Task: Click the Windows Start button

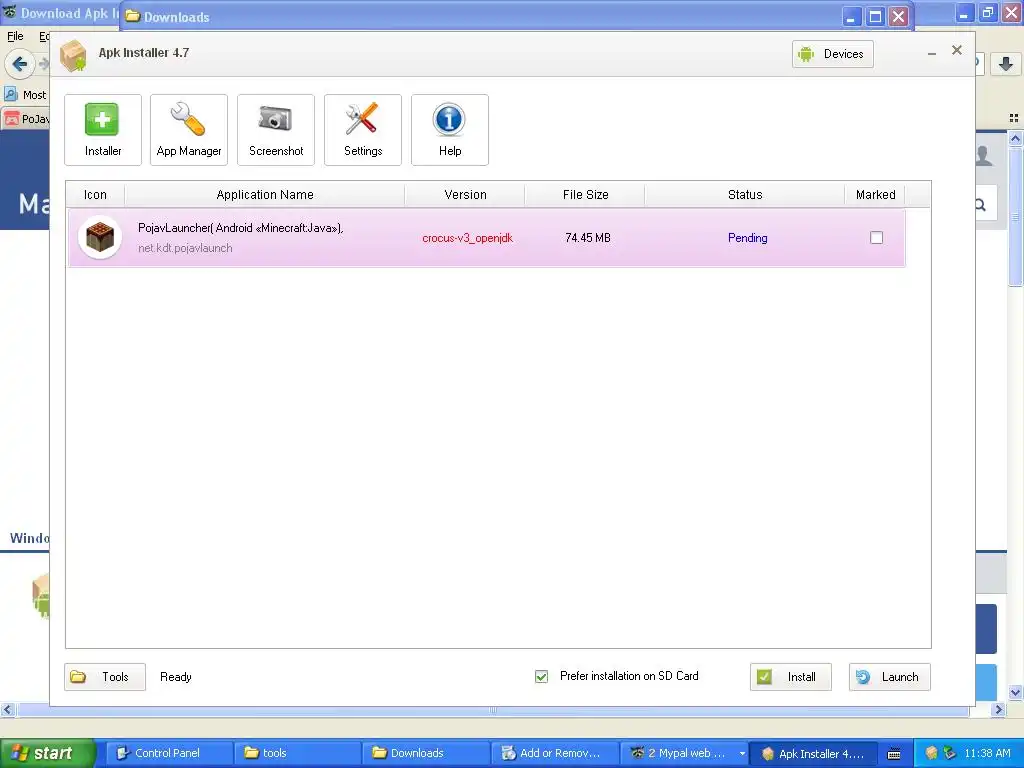Action: (x=47, y=753)
